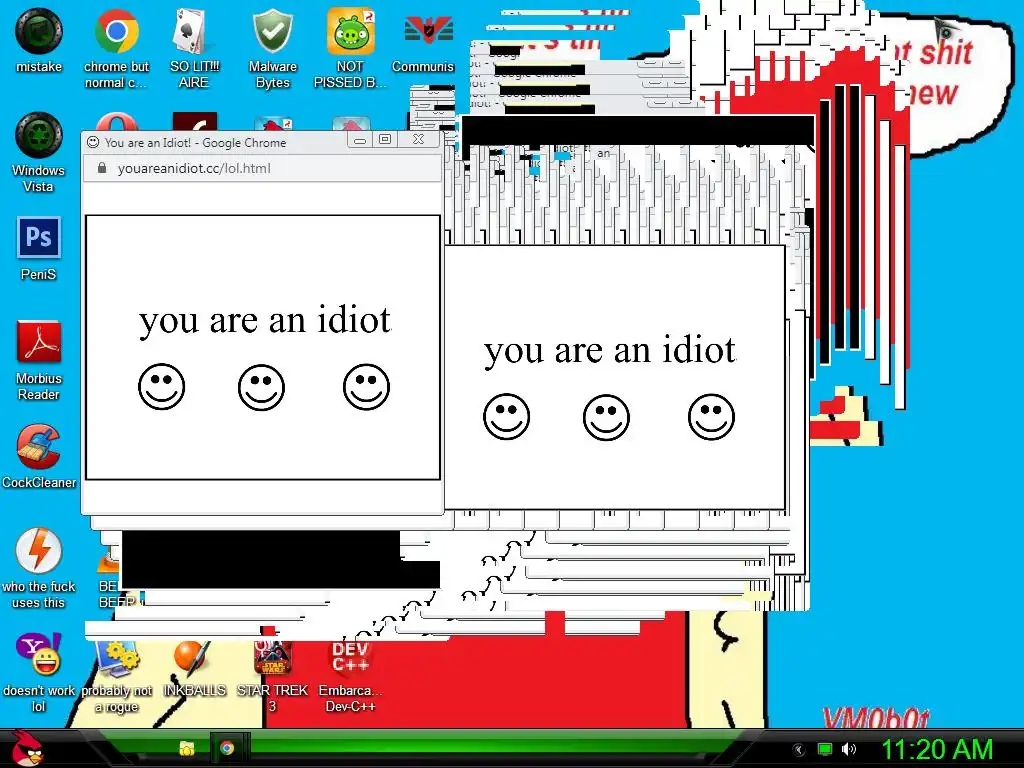Click the smiley favicon in Chrome's title bar
The height and width of the screenshot is (768, 1024).
[93, 142]
